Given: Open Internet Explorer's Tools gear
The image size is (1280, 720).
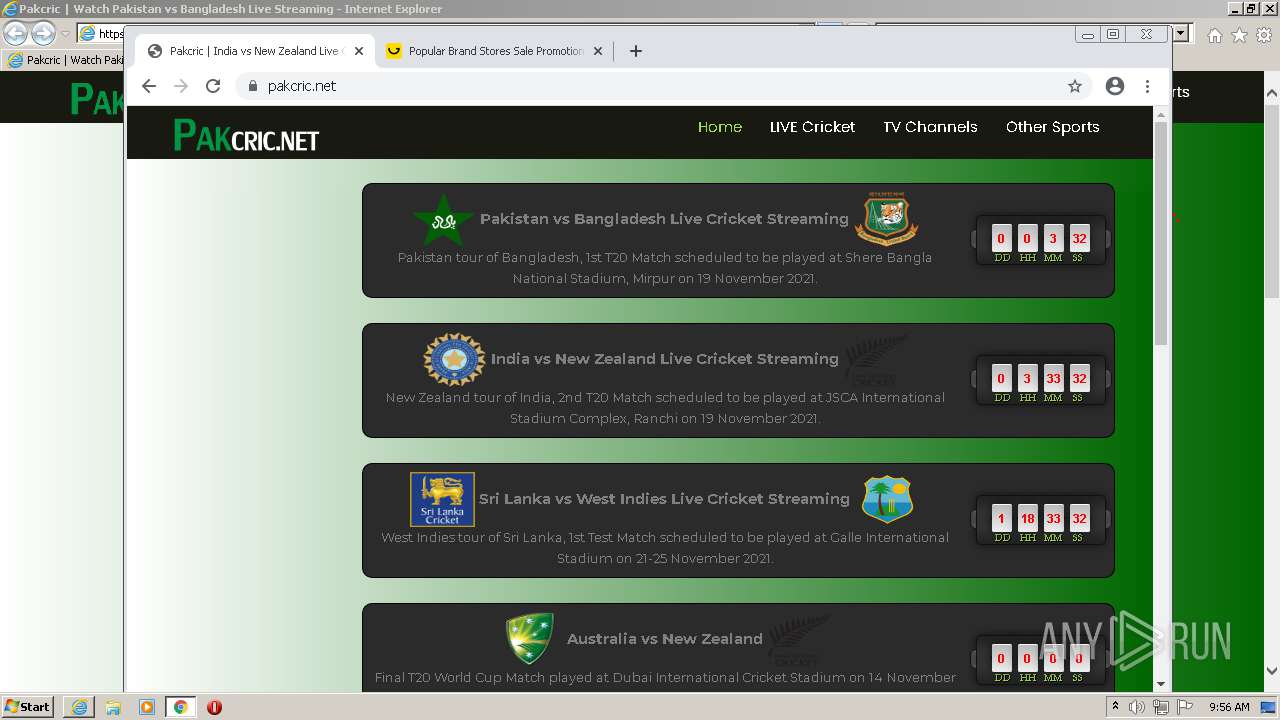Looking at the screenshot, I should [1264, 35].
